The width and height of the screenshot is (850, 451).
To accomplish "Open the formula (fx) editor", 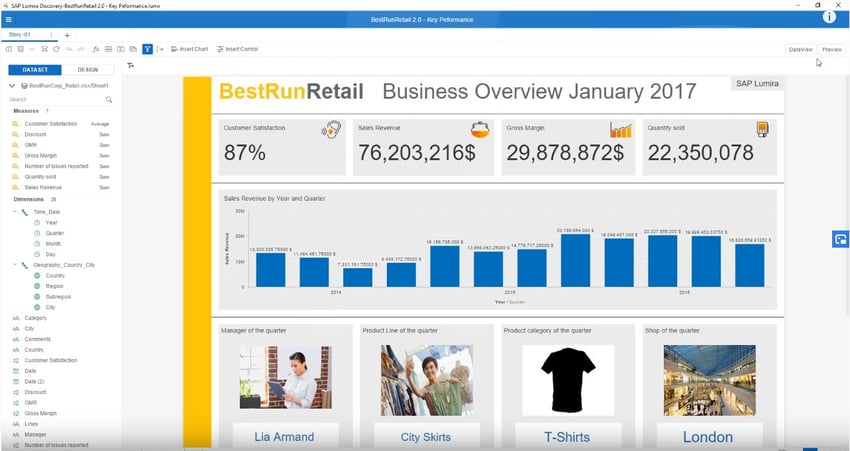I will pos(96,49).
